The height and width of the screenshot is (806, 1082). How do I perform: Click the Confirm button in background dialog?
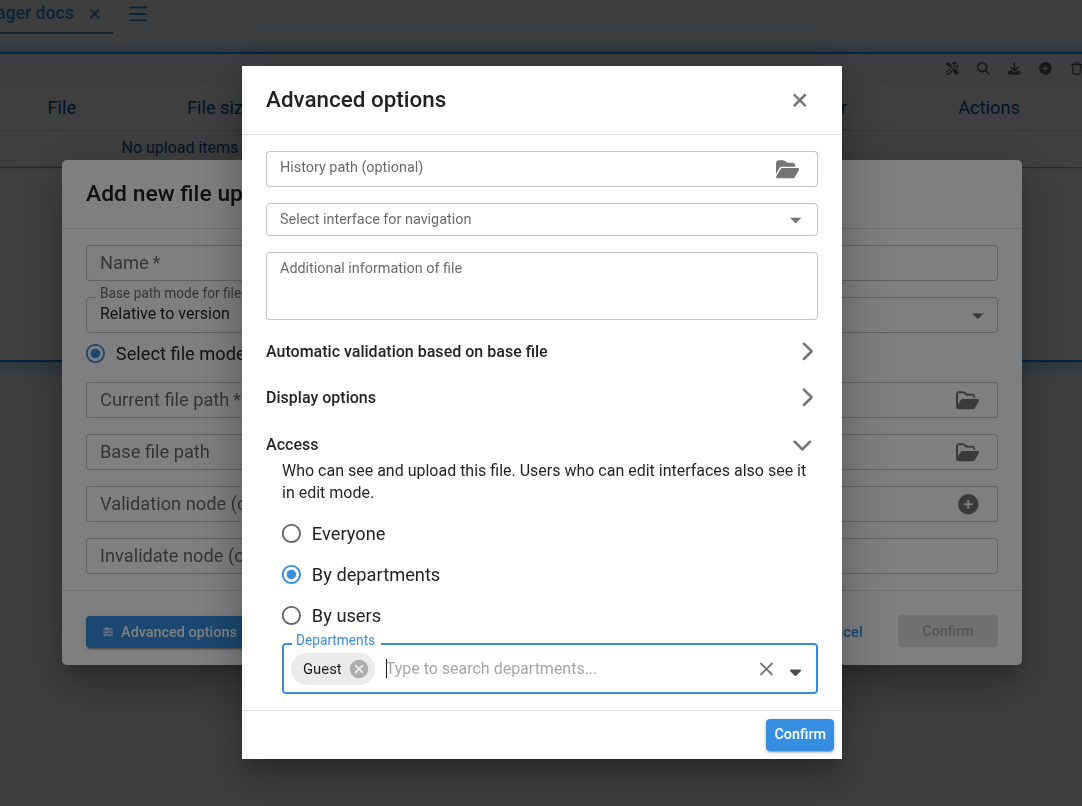947,631
